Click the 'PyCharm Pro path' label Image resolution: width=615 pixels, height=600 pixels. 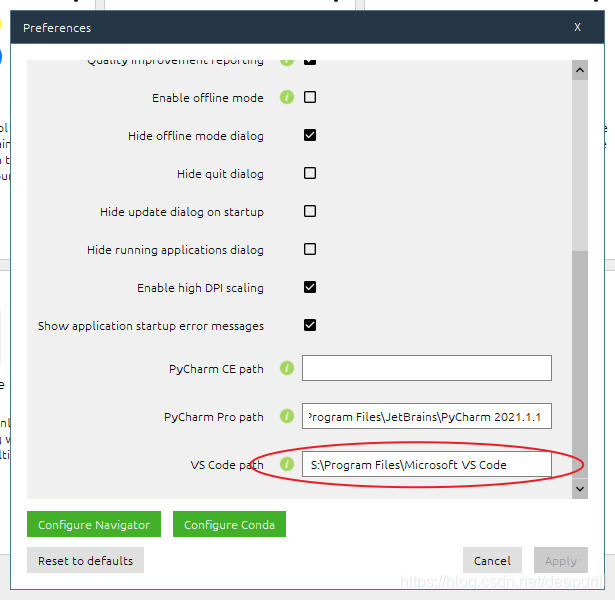(213, 417)
